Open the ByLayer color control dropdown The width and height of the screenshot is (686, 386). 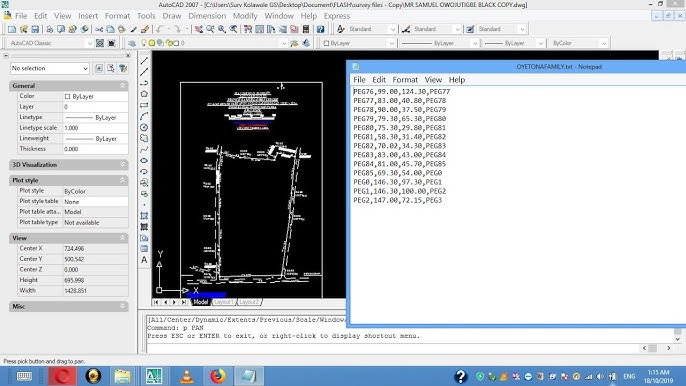click(x=359, y=43)
